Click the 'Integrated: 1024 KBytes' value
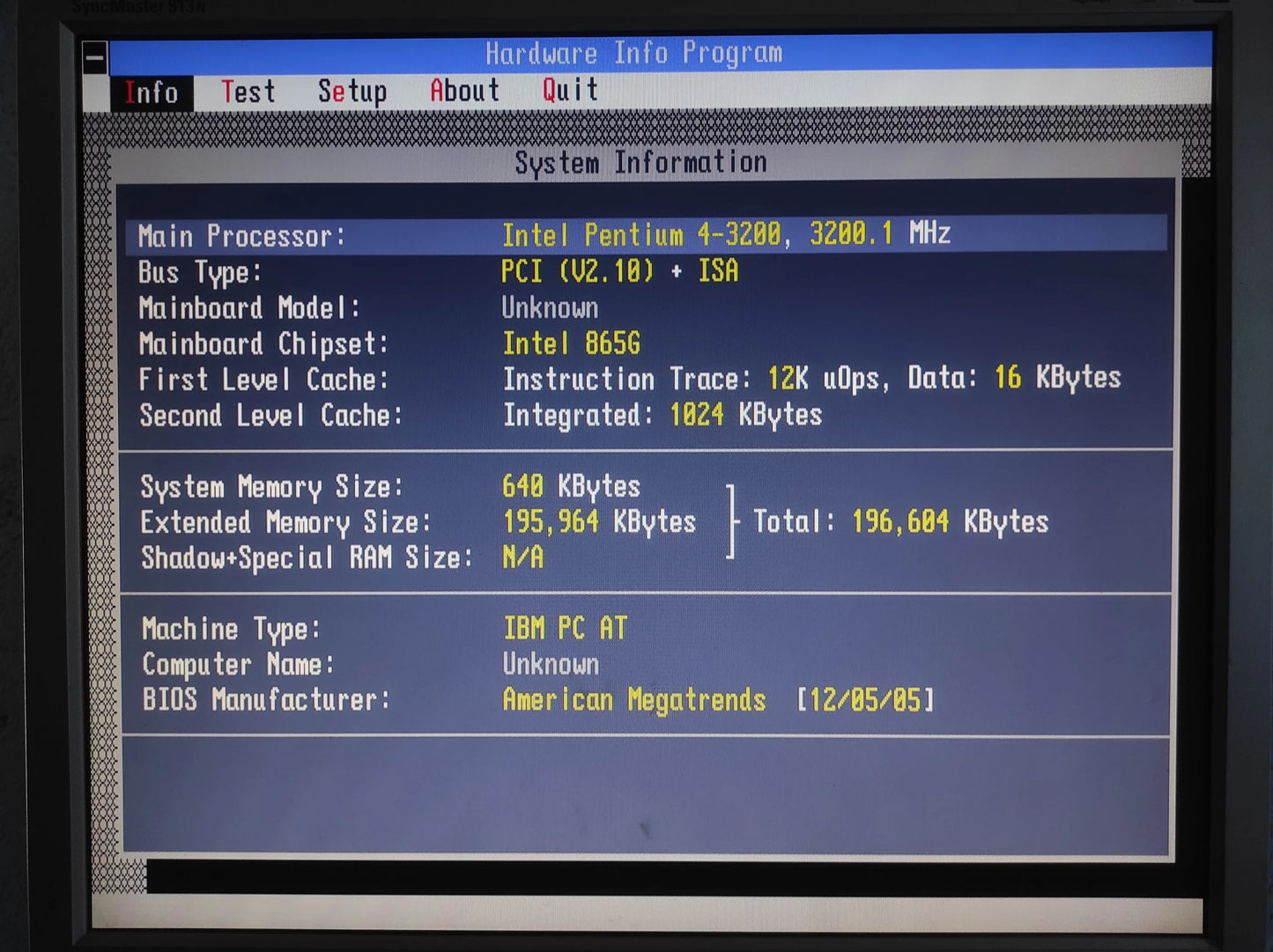This screenshot has width=1273, height=952. coord(662,414)
